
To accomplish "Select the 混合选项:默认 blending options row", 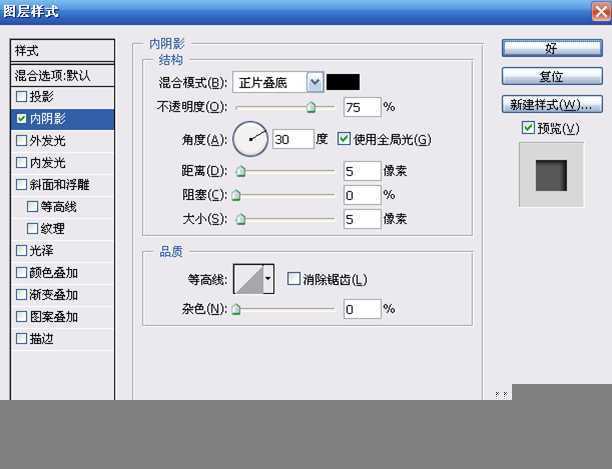I will (x=62, y=75).
